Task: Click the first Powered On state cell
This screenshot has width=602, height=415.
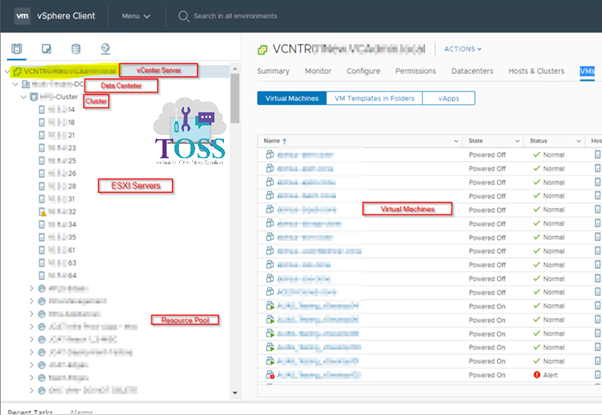Action: click(x=487, y=306)
